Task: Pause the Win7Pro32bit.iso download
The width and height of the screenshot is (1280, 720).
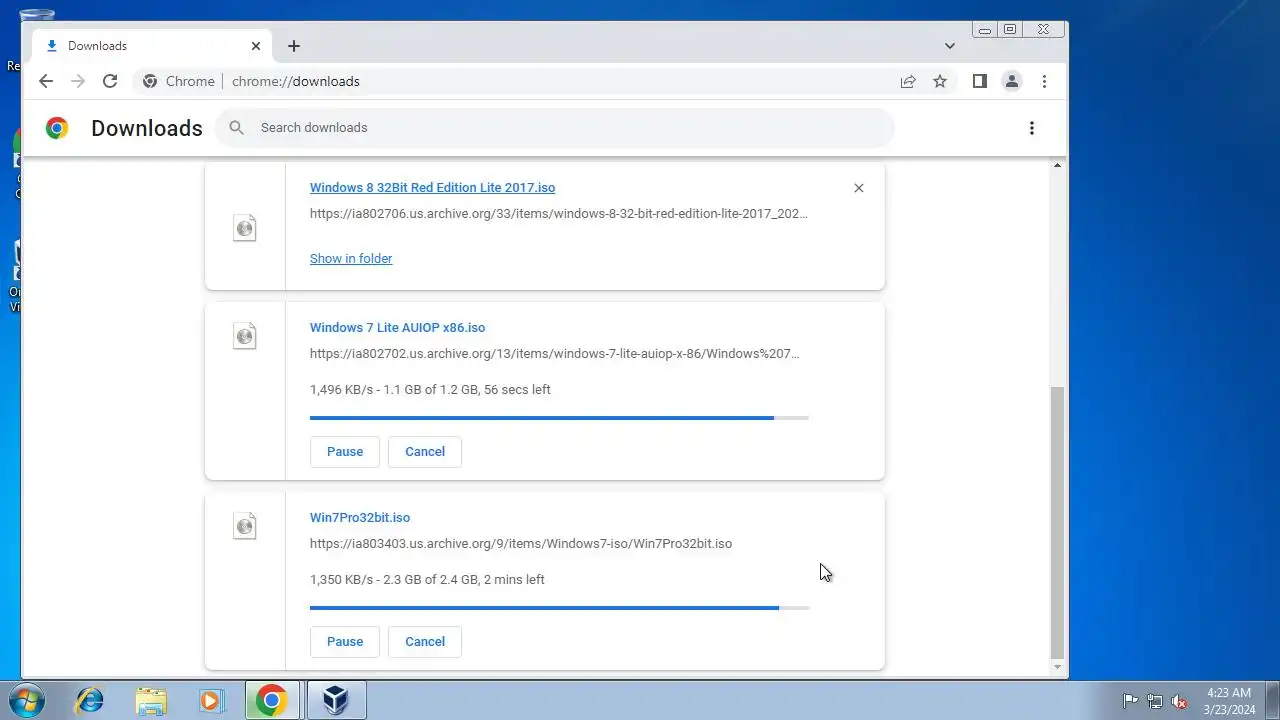Action: 345,642
